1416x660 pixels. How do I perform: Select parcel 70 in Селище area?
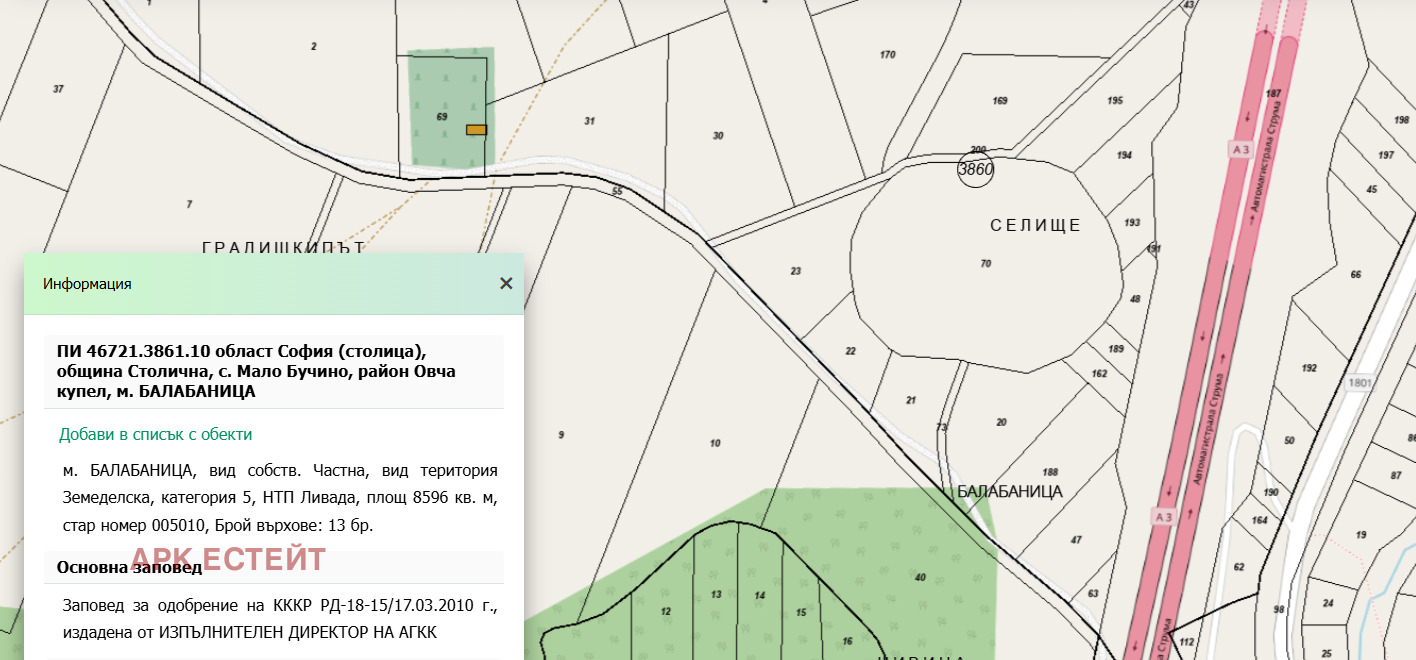(985, 264)
